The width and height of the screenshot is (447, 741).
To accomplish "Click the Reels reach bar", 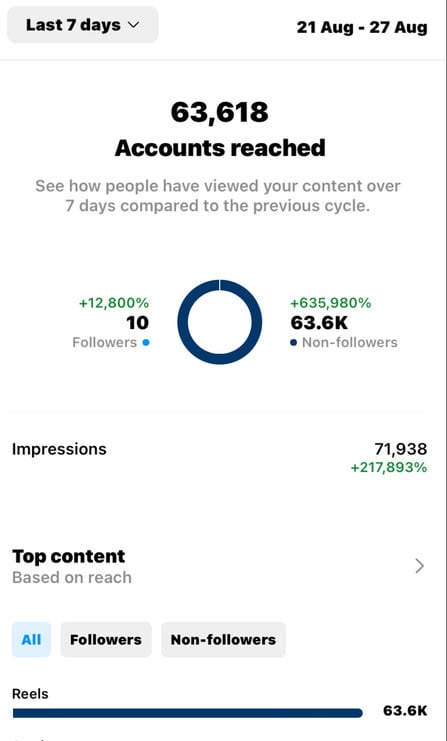I will tap(188, 713).
